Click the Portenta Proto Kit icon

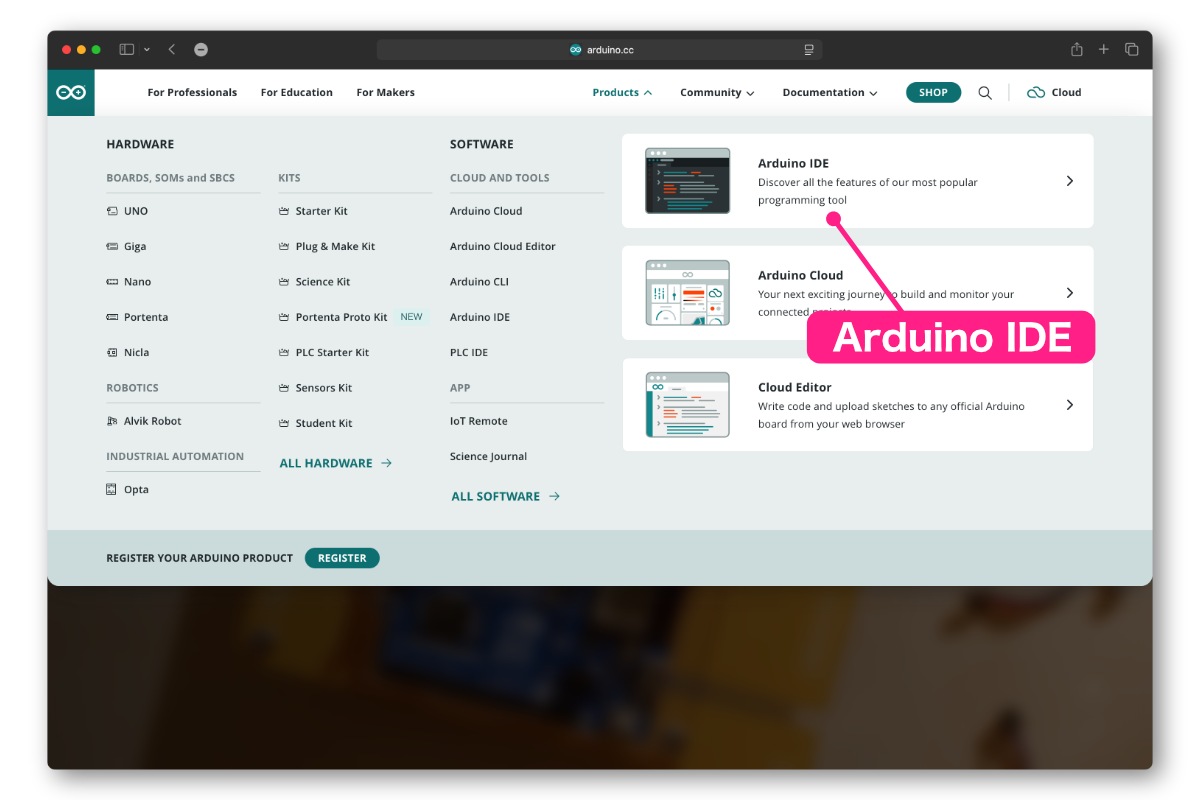click(285, 317)
